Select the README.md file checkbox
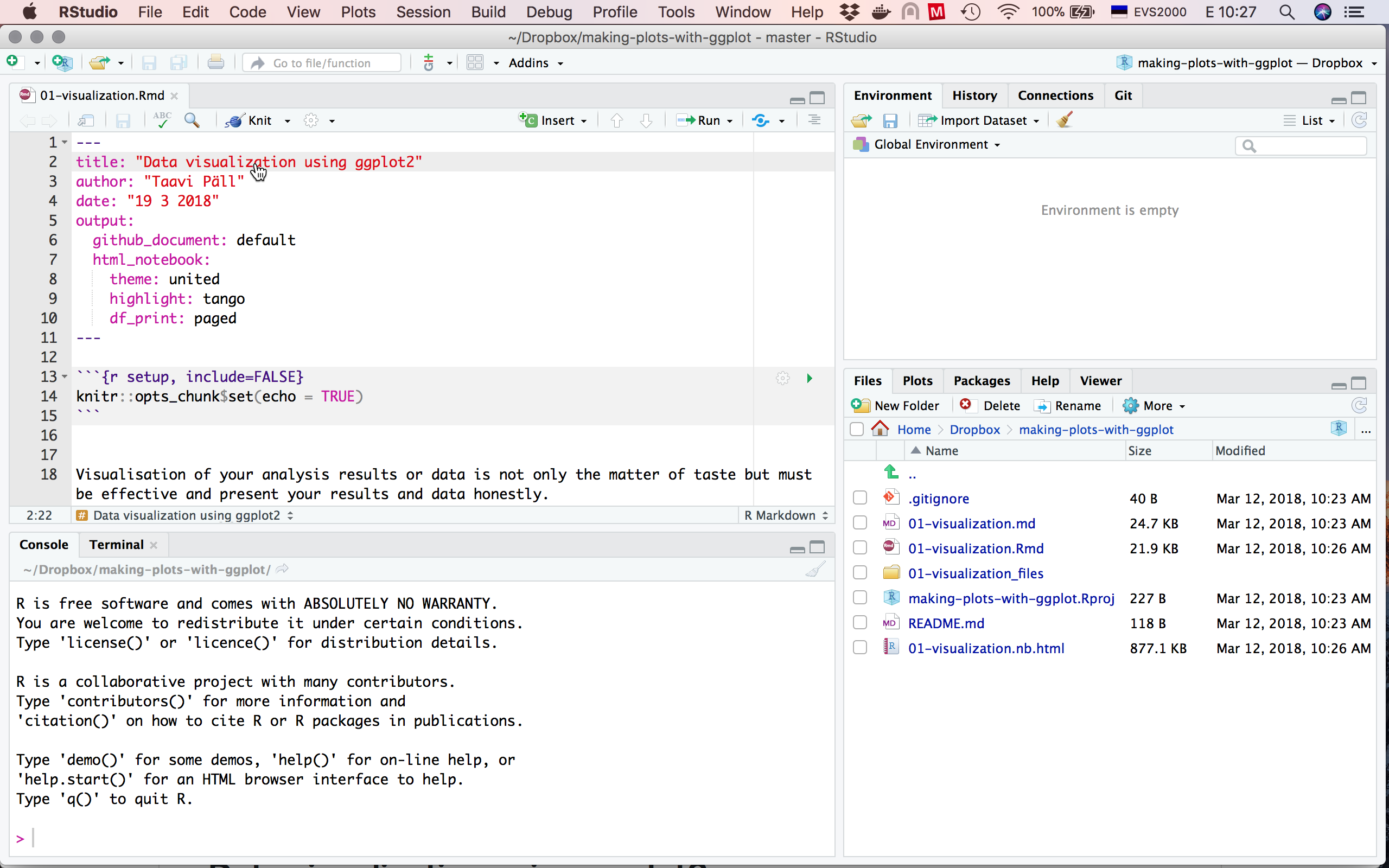This screenshot has height=868, width=1389. coord(860,623)
